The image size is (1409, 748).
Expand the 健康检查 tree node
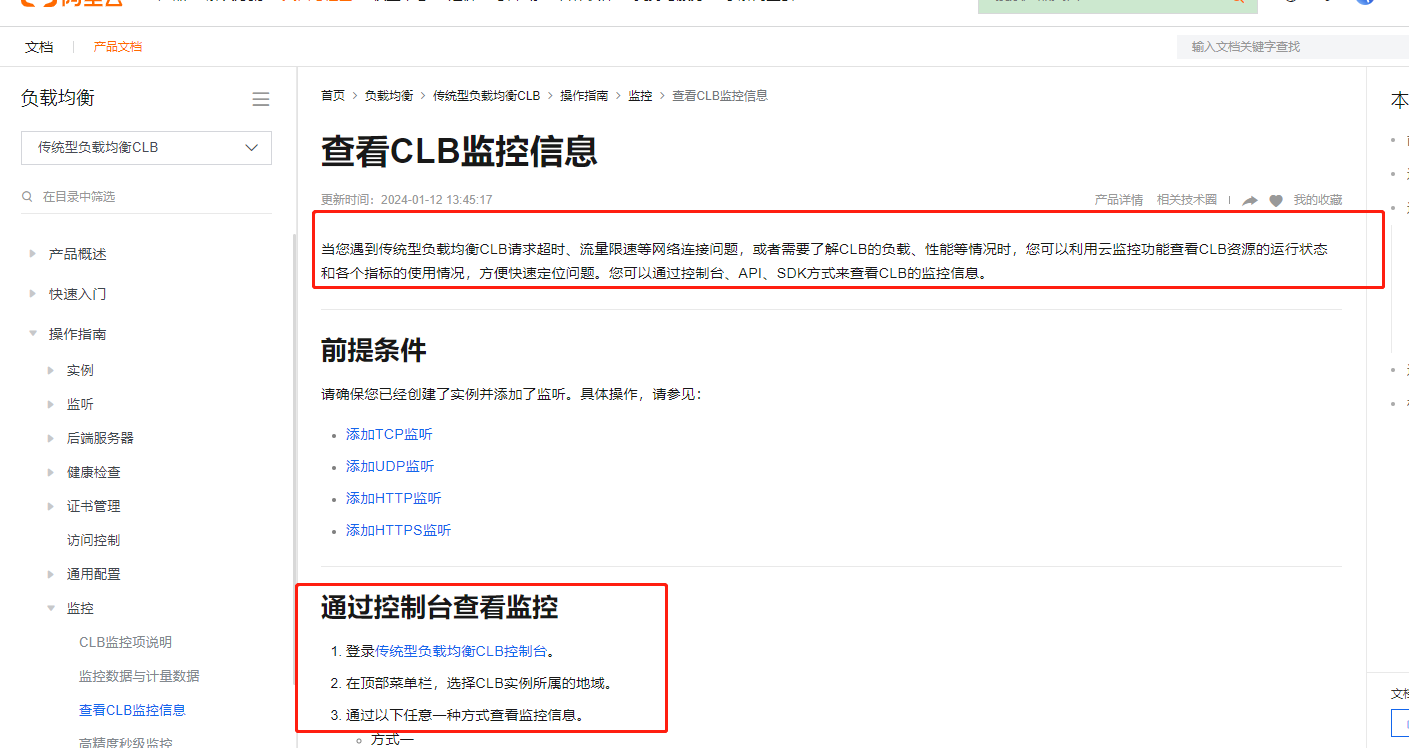[51, 472]
